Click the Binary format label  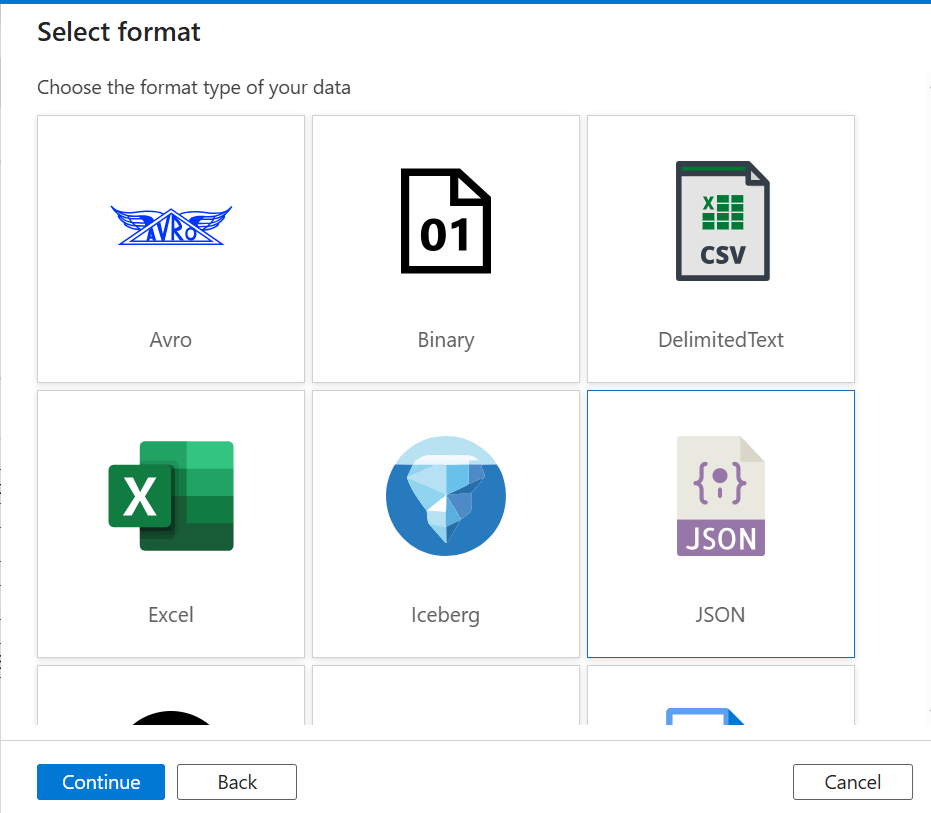click(446, 340)
